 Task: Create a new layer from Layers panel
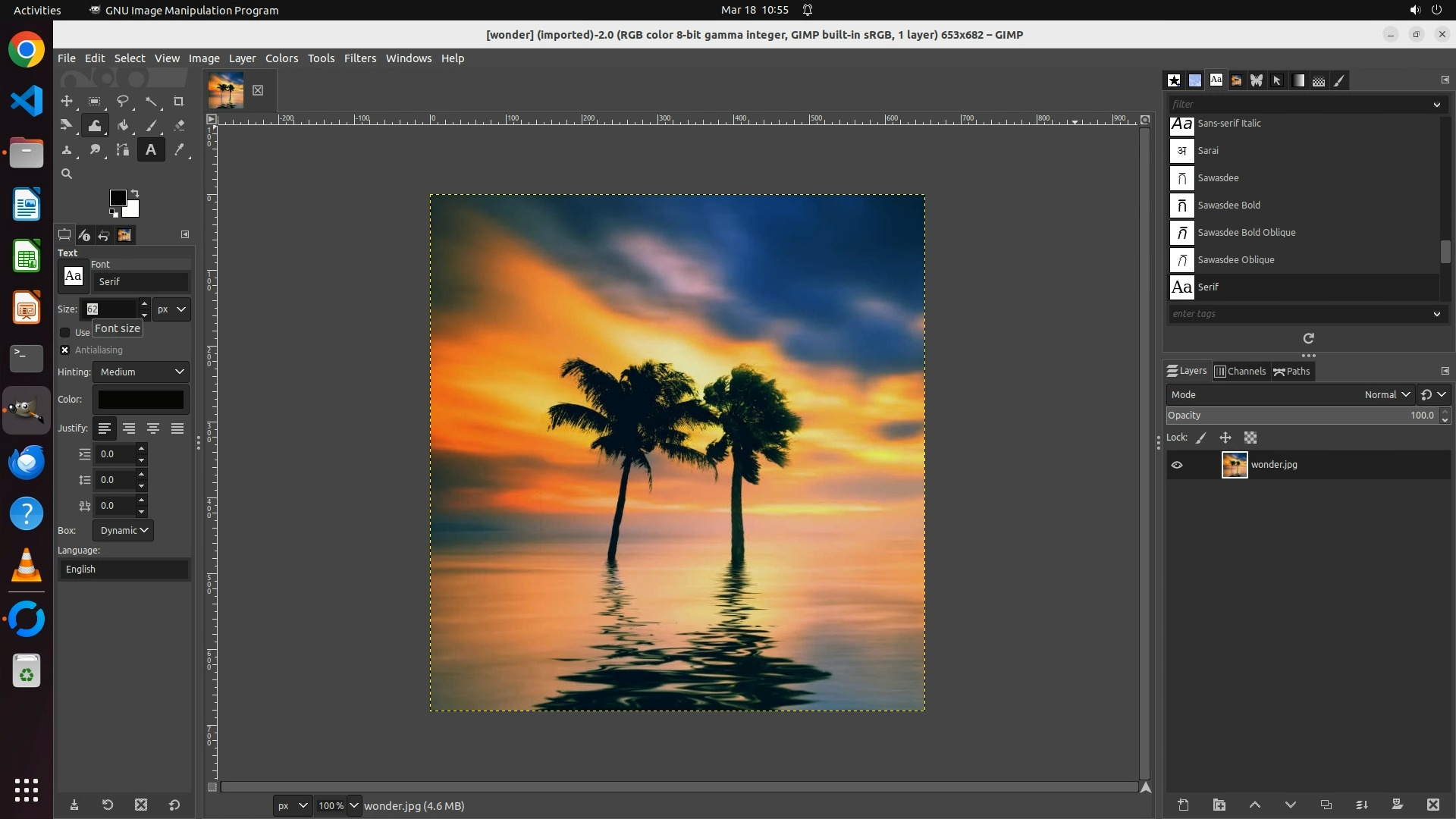coord(1183,805)
